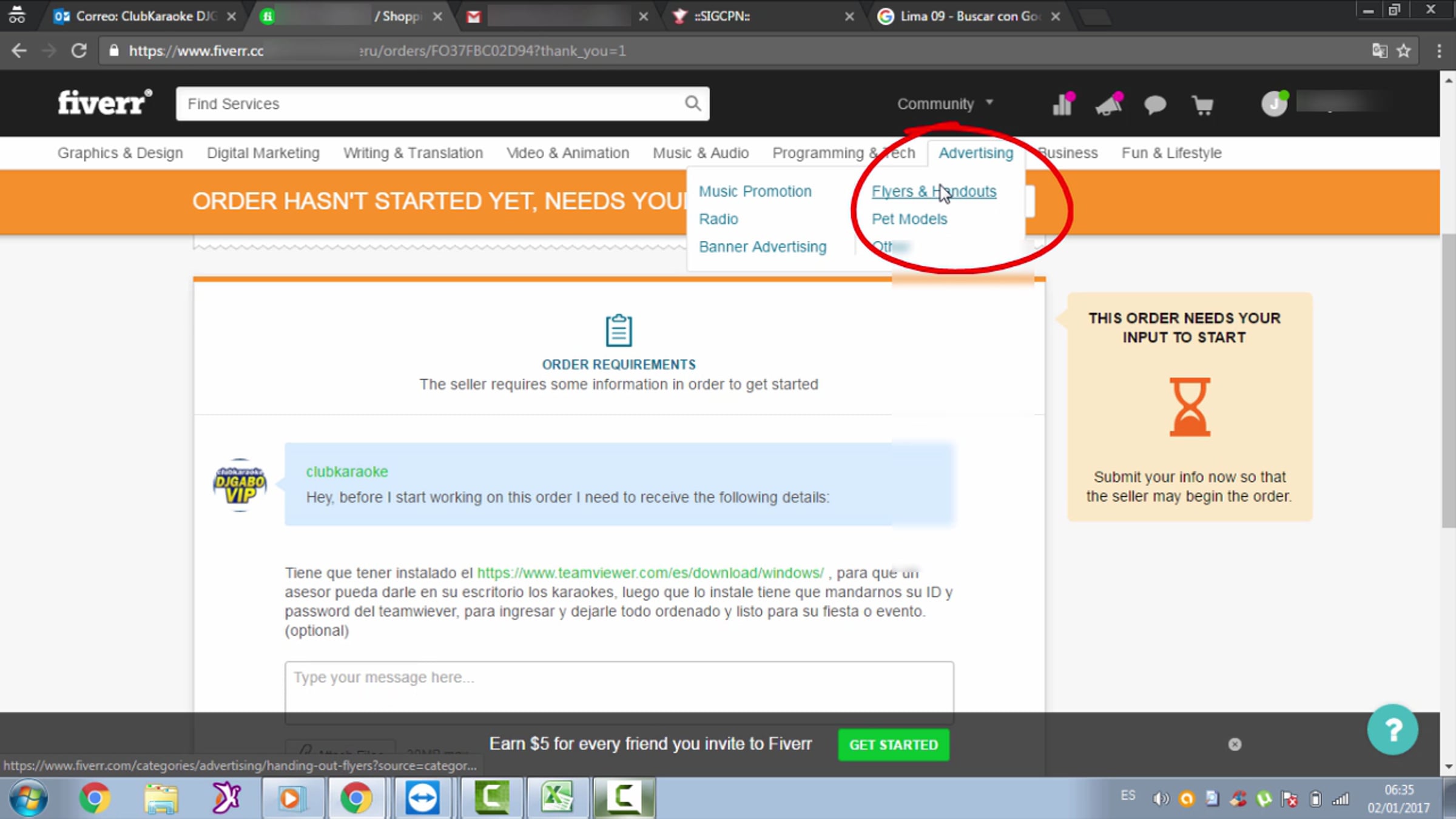Open the shopping cart icon

click(1202, 105)
